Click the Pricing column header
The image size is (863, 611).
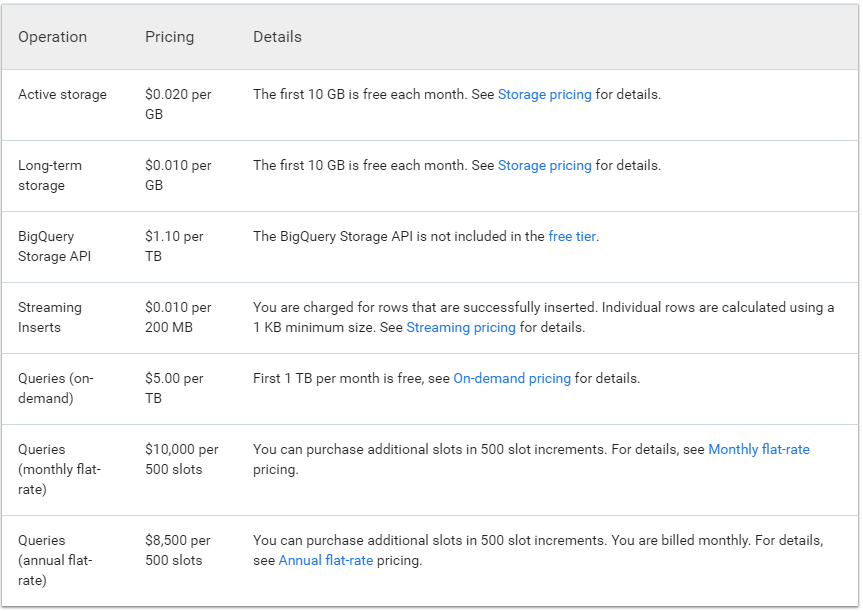(170, 37)
